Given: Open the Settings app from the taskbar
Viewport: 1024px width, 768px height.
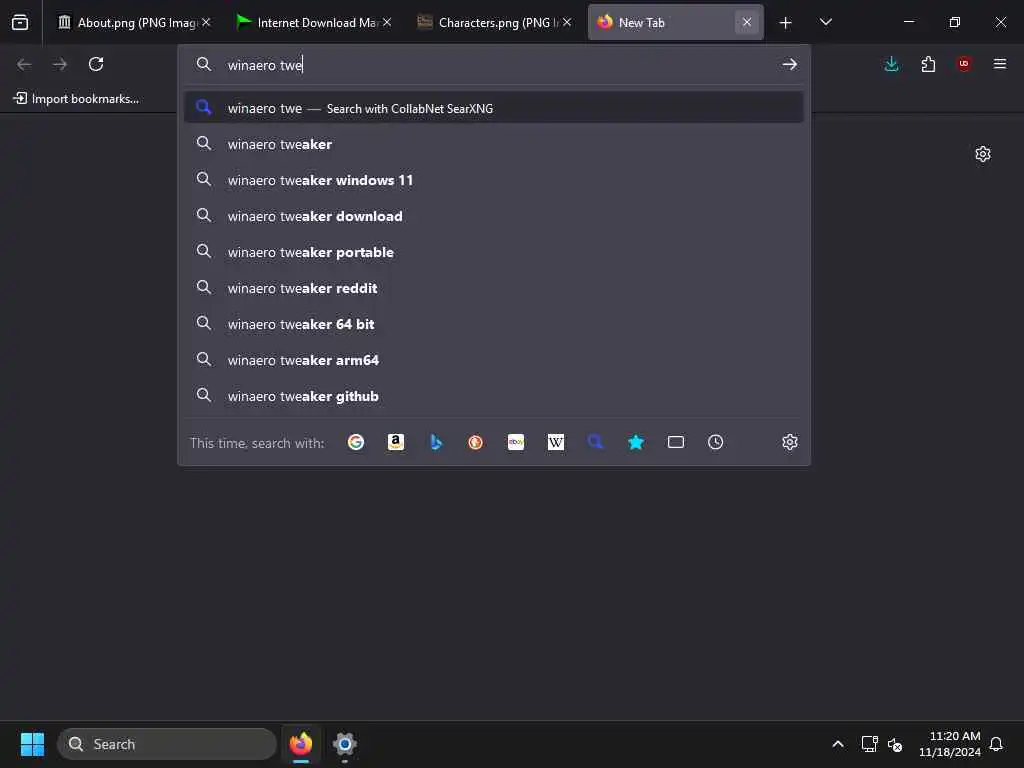Looking at the screenshot, I should click(x=345, y=744).
